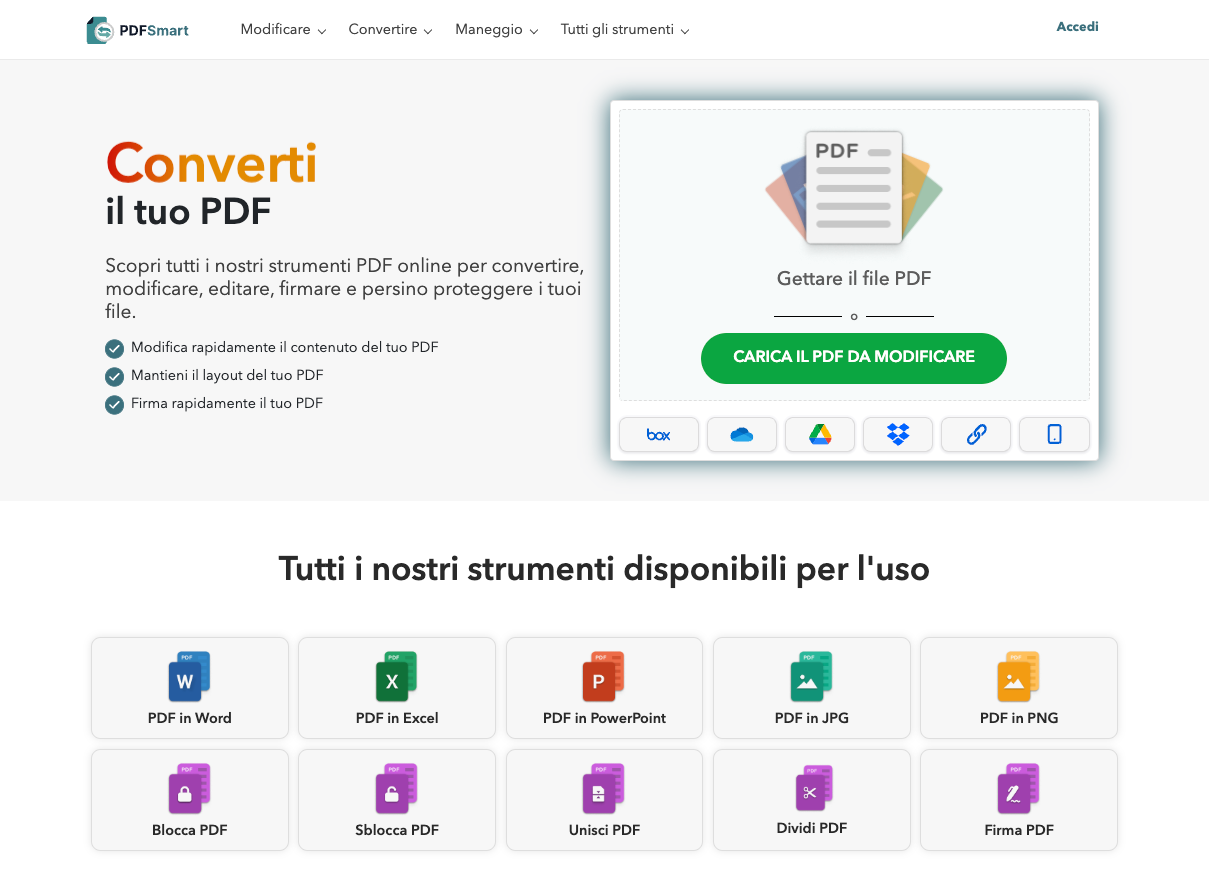Upload a file from Dropbox
Image resolution: width=1209 pixels, height=884 pixels.
897,434
